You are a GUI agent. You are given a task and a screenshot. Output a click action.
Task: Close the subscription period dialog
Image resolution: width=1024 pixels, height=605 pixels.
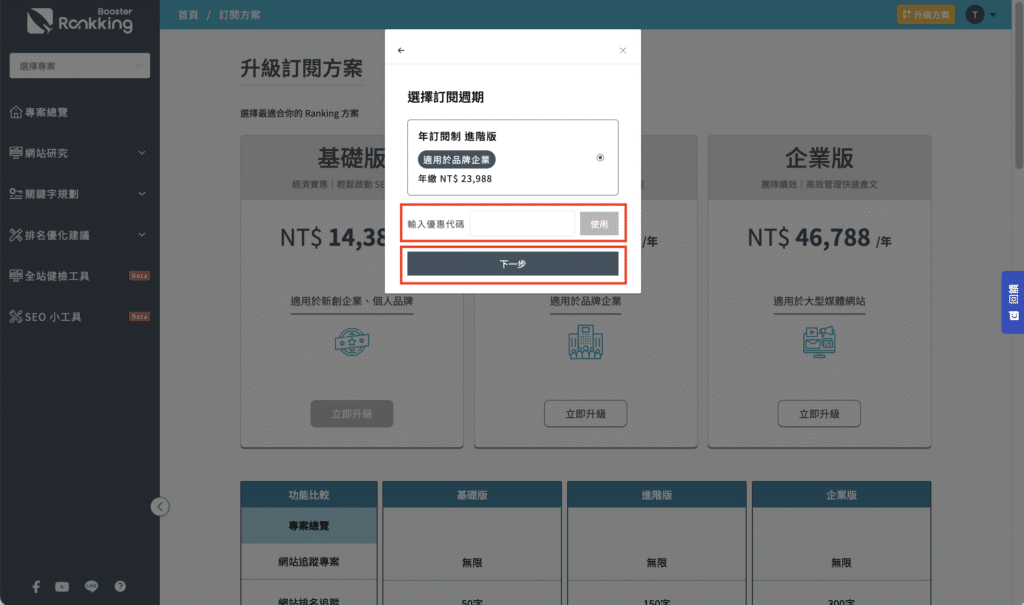tap(623, 50)
